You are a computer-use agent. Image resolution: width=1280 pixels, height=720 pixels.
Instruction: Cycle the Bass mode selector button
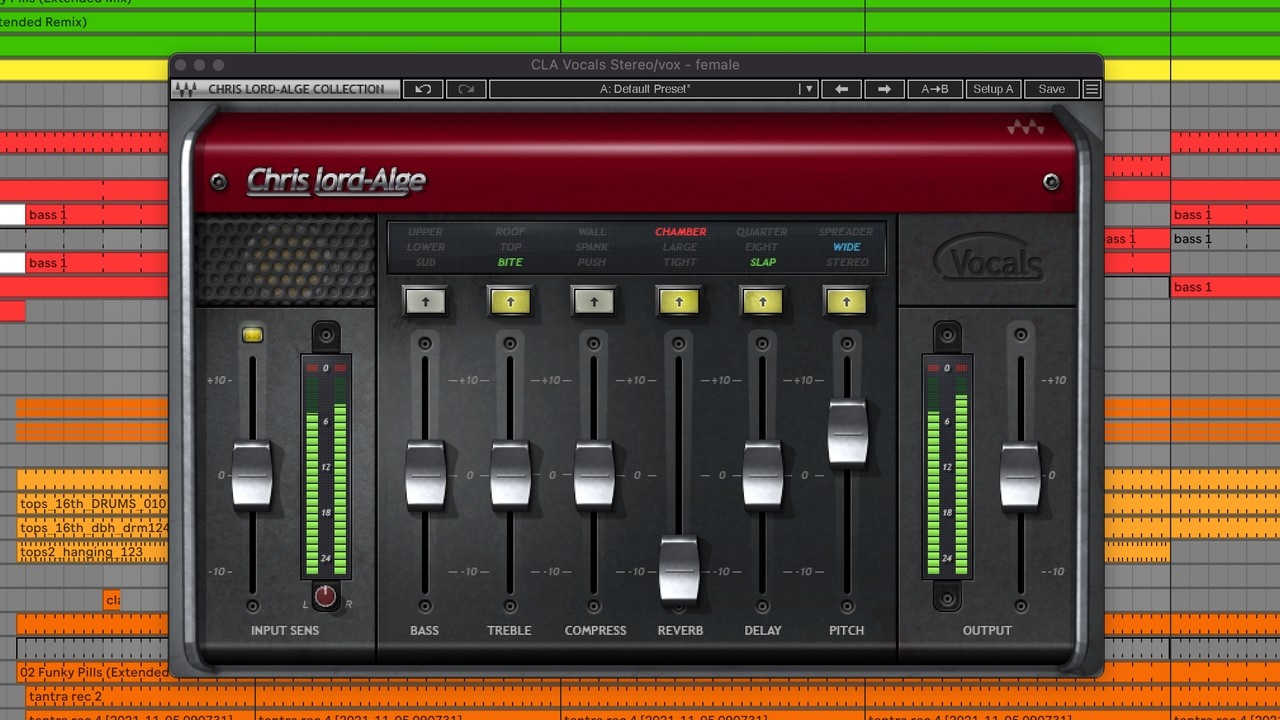pyautogui.click(x=425, y=301)
